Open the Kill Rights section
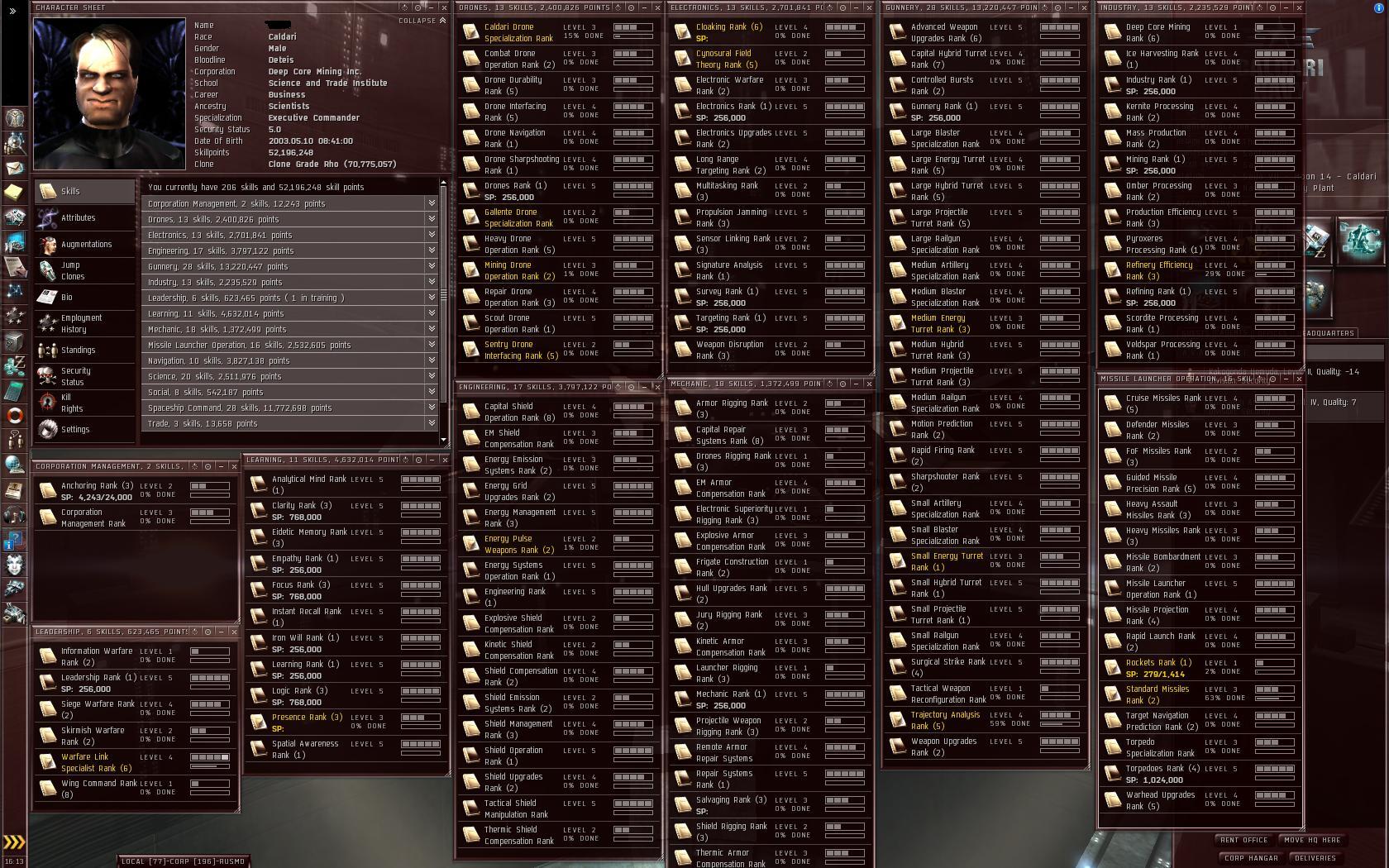 84,403
